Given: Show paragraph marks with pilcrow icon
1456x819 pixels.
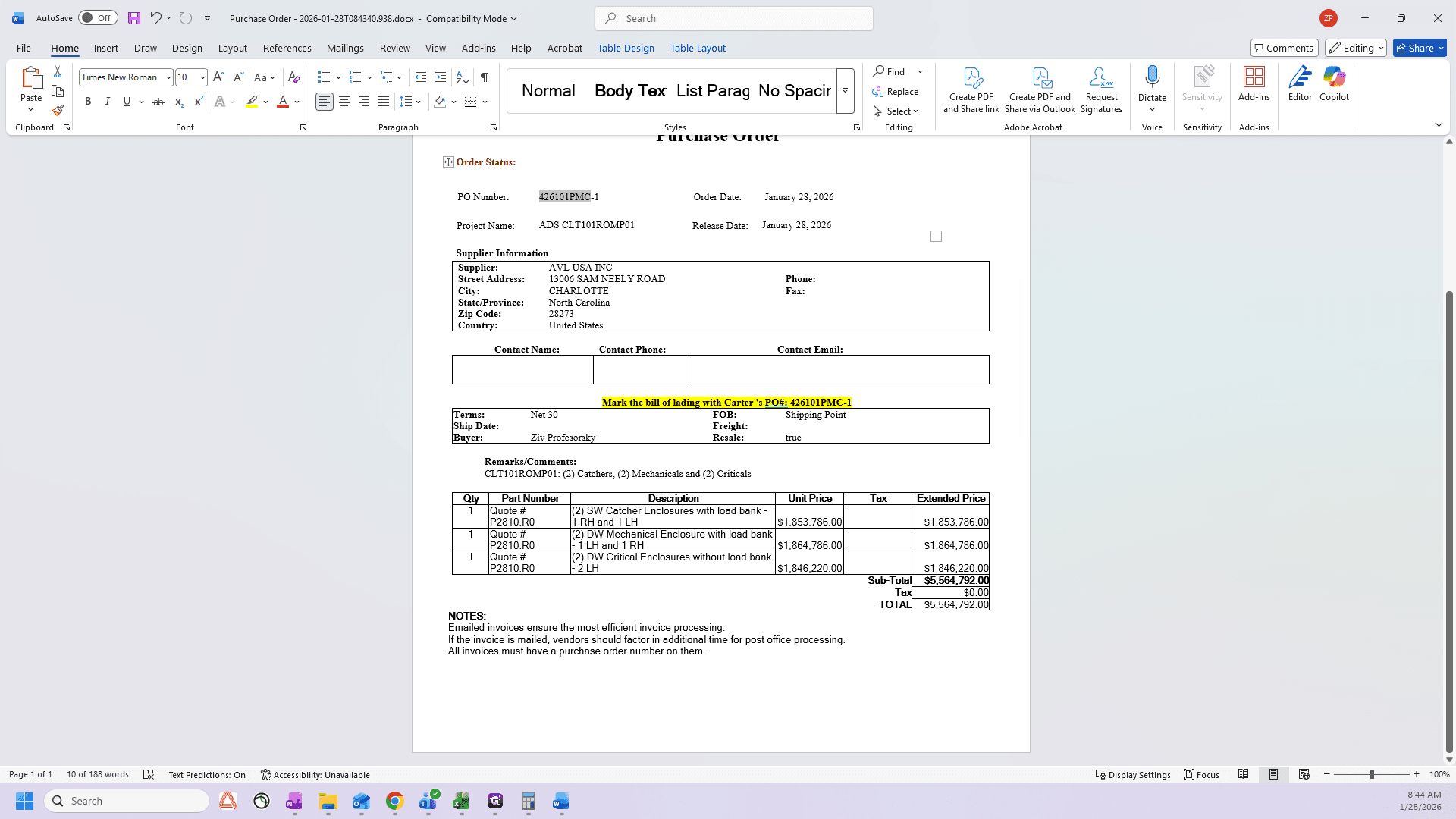Looking at the screenshot, I should pyautogui.click(x=484, y=77).
